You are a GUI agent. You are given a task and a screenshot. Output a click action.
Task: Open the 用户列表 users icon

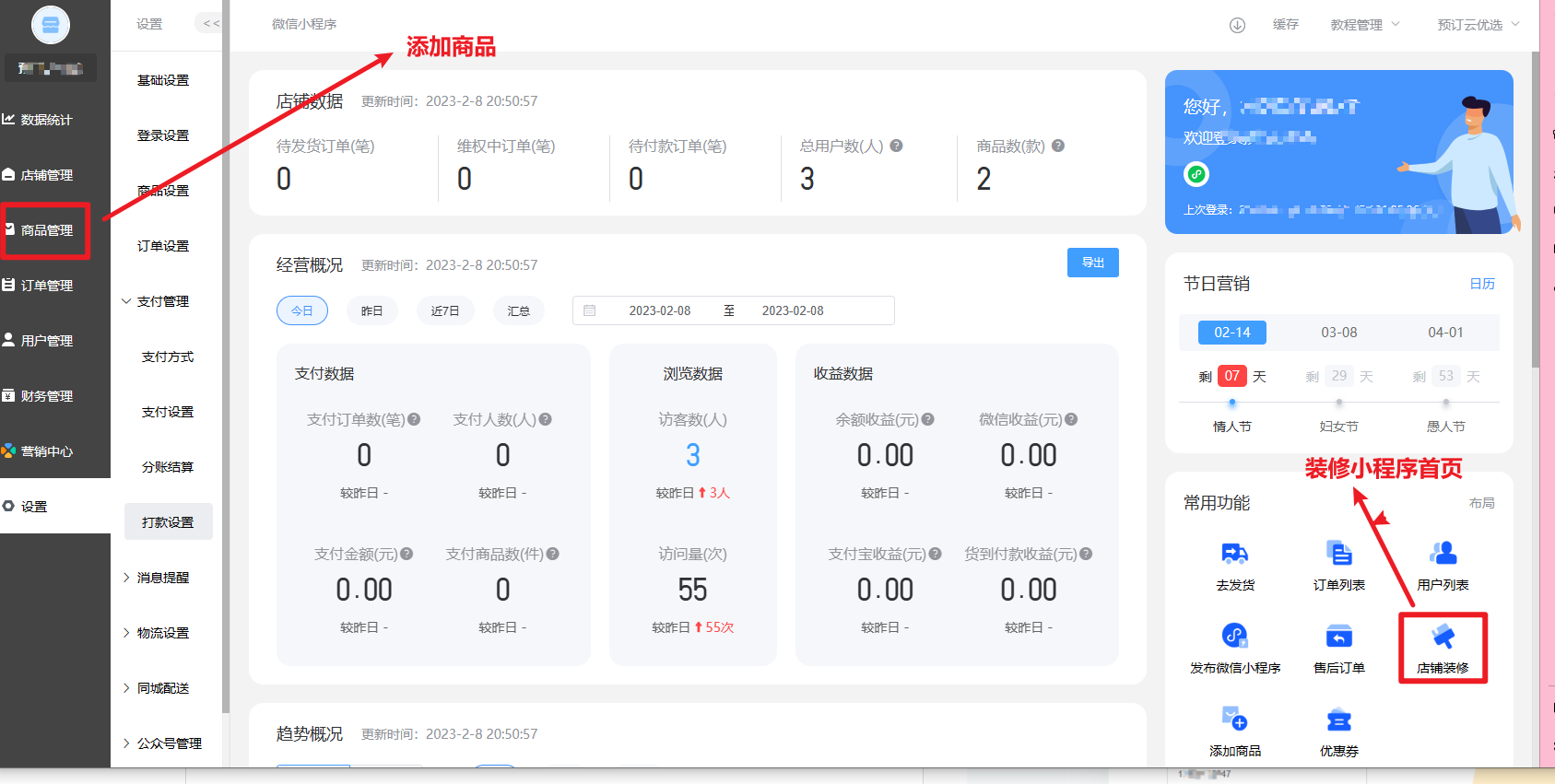(x=1443, y=554)
